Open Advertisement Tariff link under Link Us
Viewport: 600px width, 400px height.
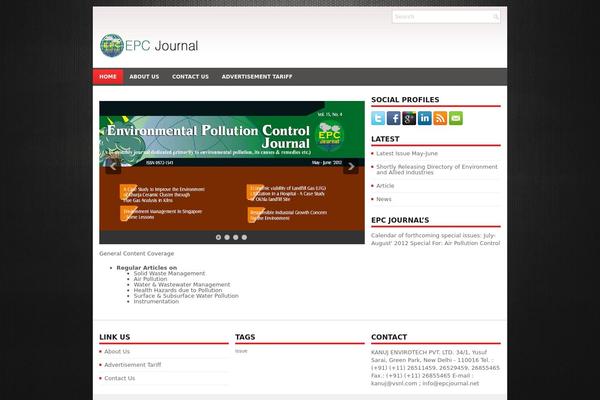click(132, 365)
